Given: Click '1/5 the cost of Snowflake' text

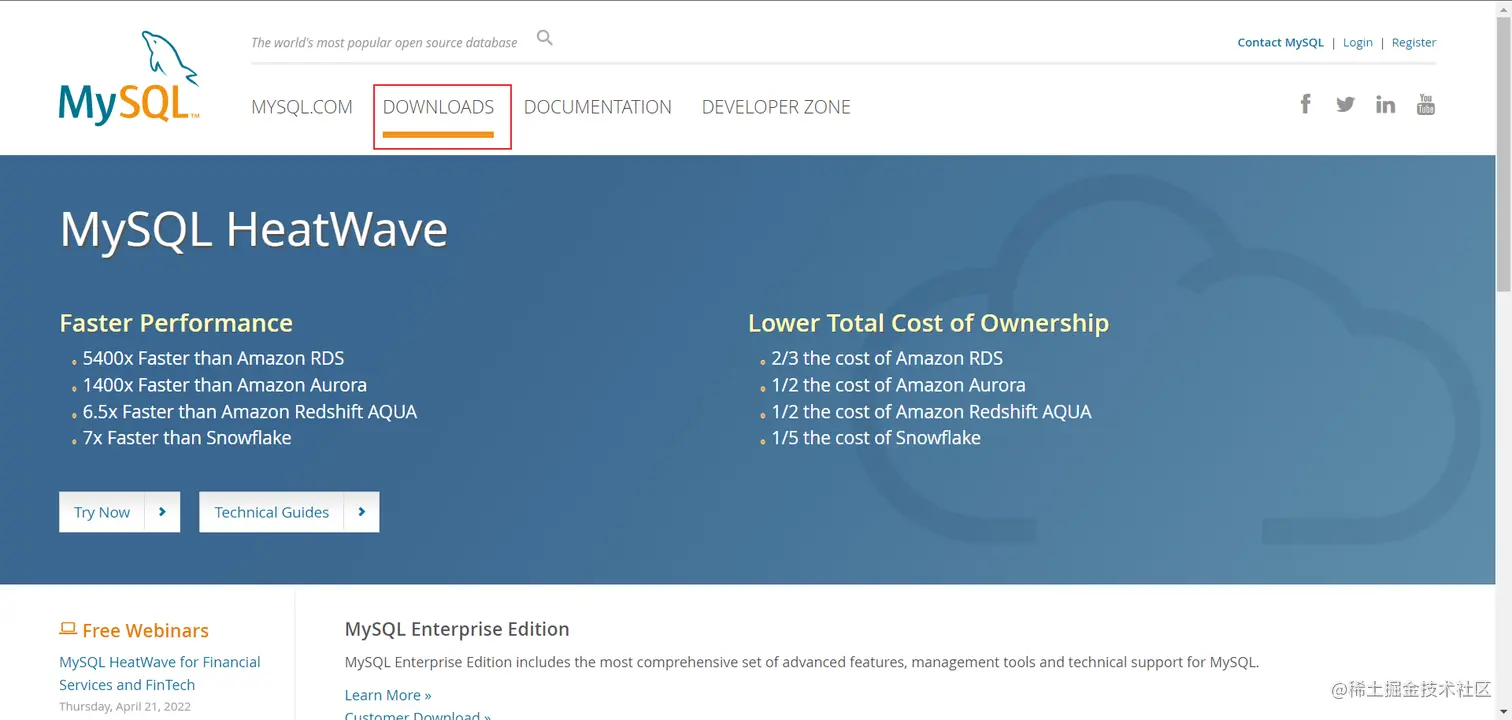Looking at the screenshot, I should [x=876, y=438].
